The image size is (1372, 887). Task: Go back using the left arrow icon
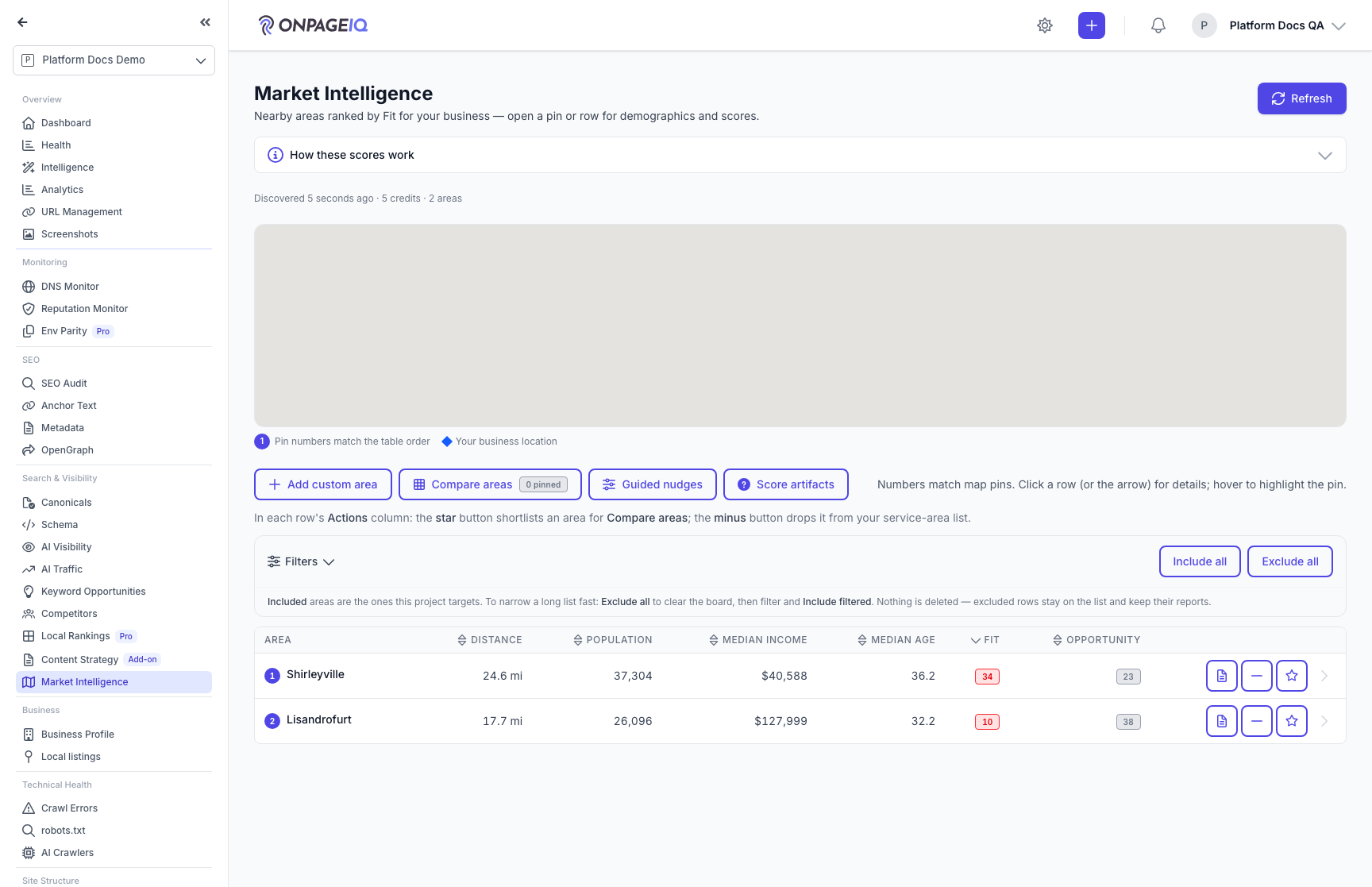coord(22,22)
